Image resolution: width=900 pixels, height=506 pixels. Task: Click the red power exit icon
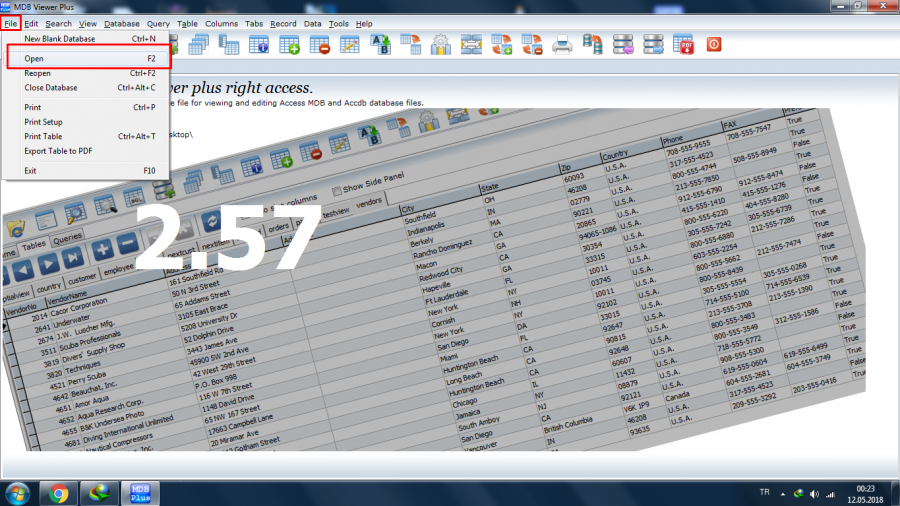[x=714, y=44]
